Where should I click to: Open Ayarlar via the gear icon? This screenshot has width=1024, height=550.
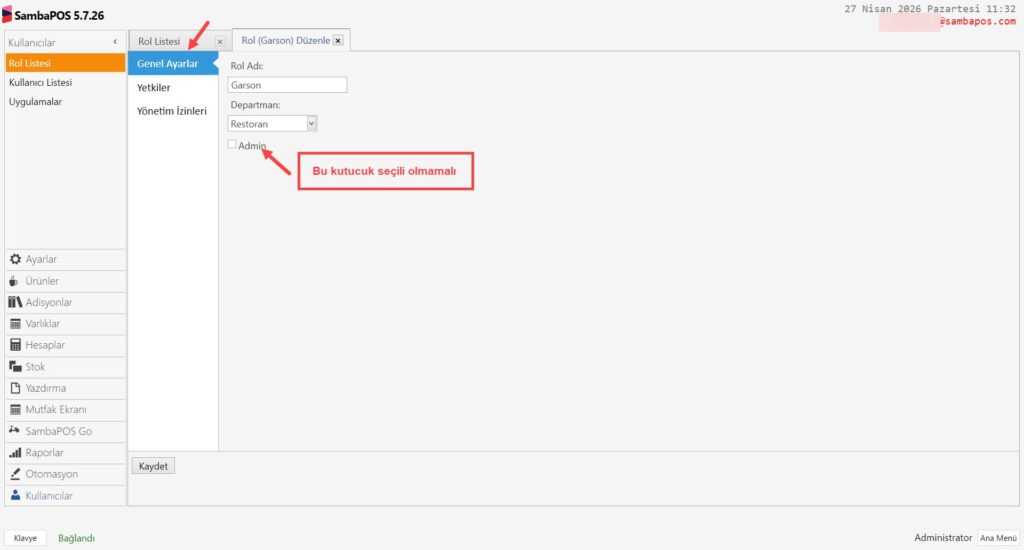(x=15, y=259)
